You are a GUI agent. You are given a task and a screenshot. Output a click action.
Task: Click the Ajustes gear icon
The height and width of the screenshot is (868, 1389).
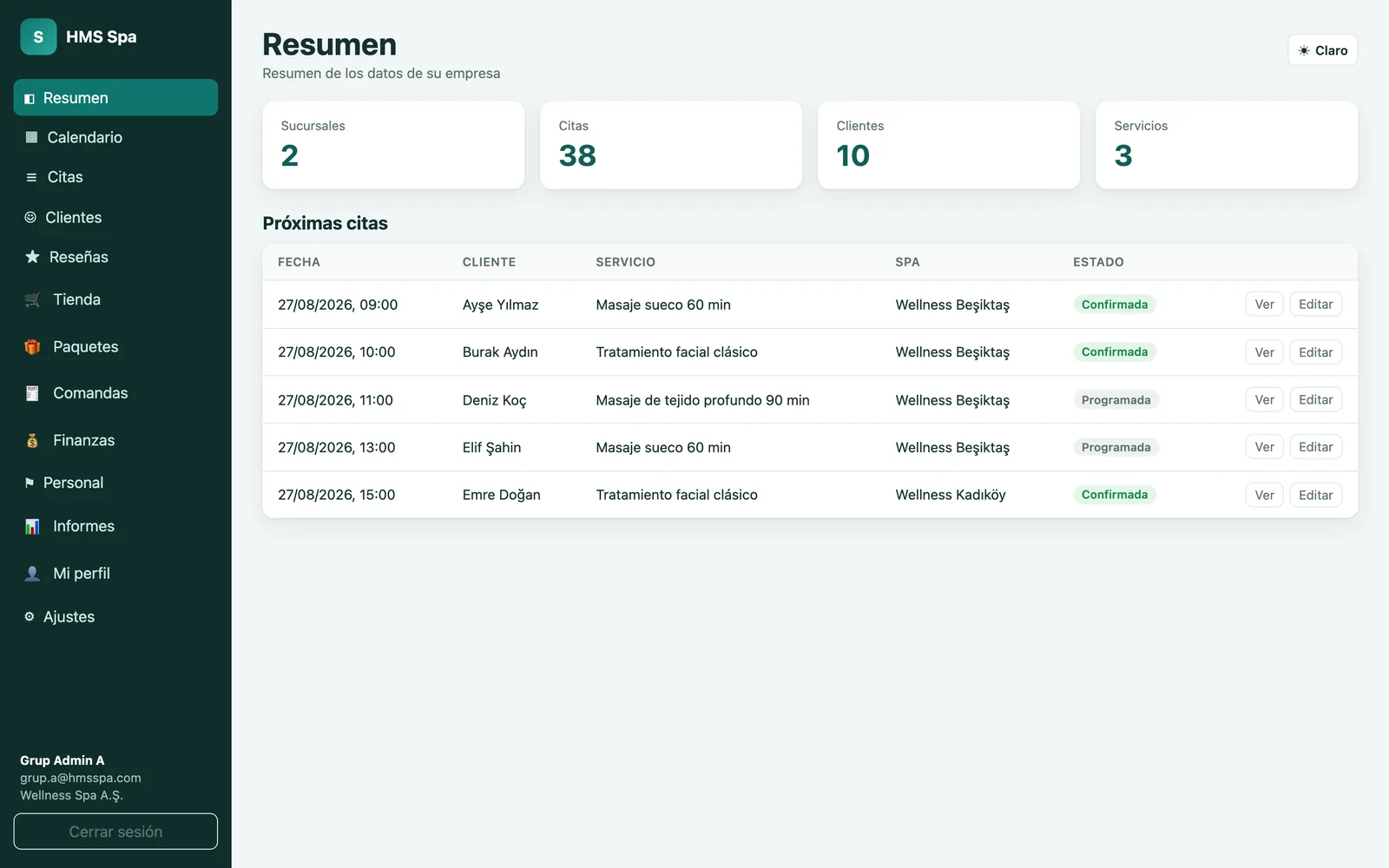[30, 616]
